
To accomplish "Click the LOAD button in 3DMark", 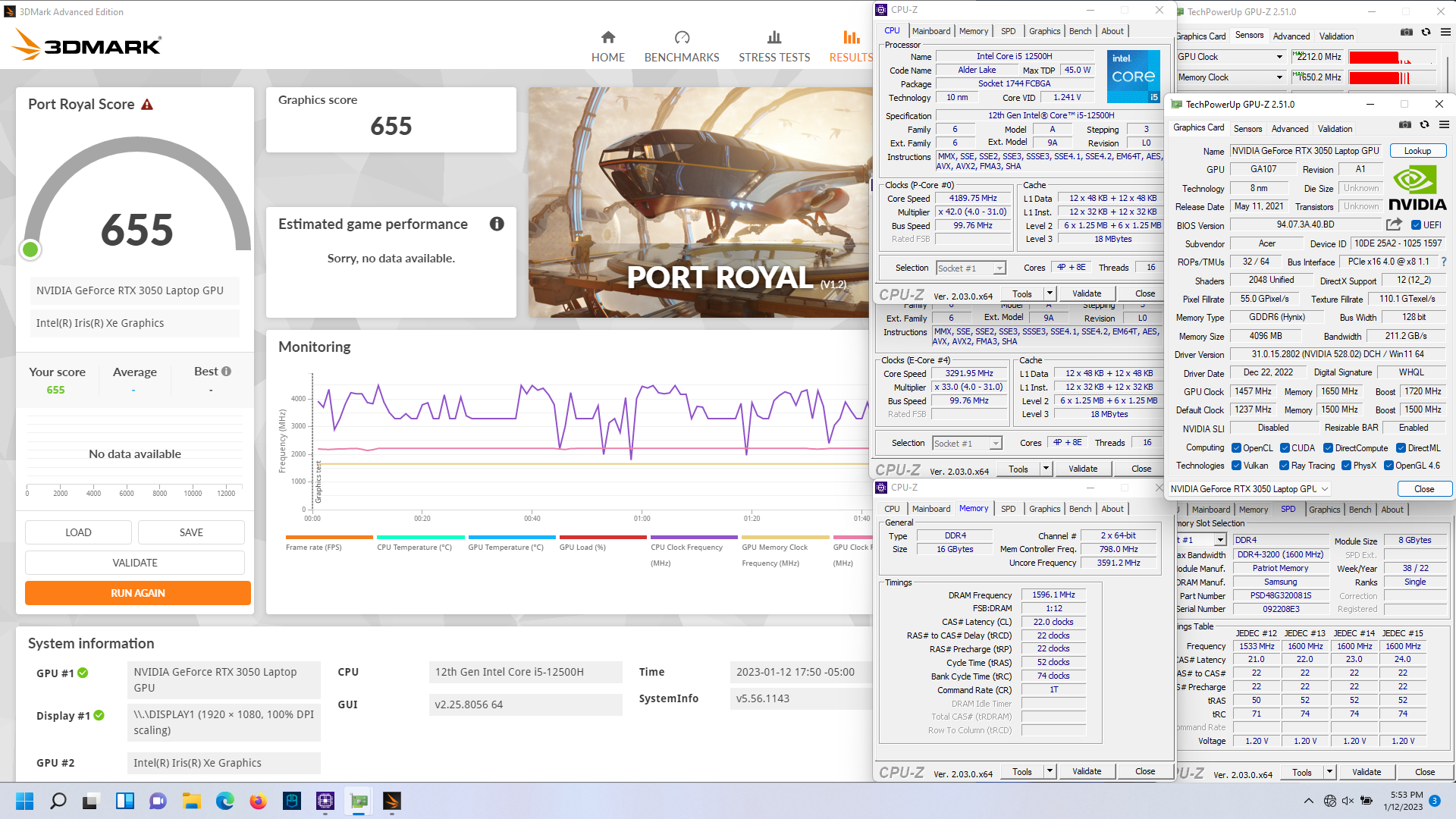I will (78, 532).
